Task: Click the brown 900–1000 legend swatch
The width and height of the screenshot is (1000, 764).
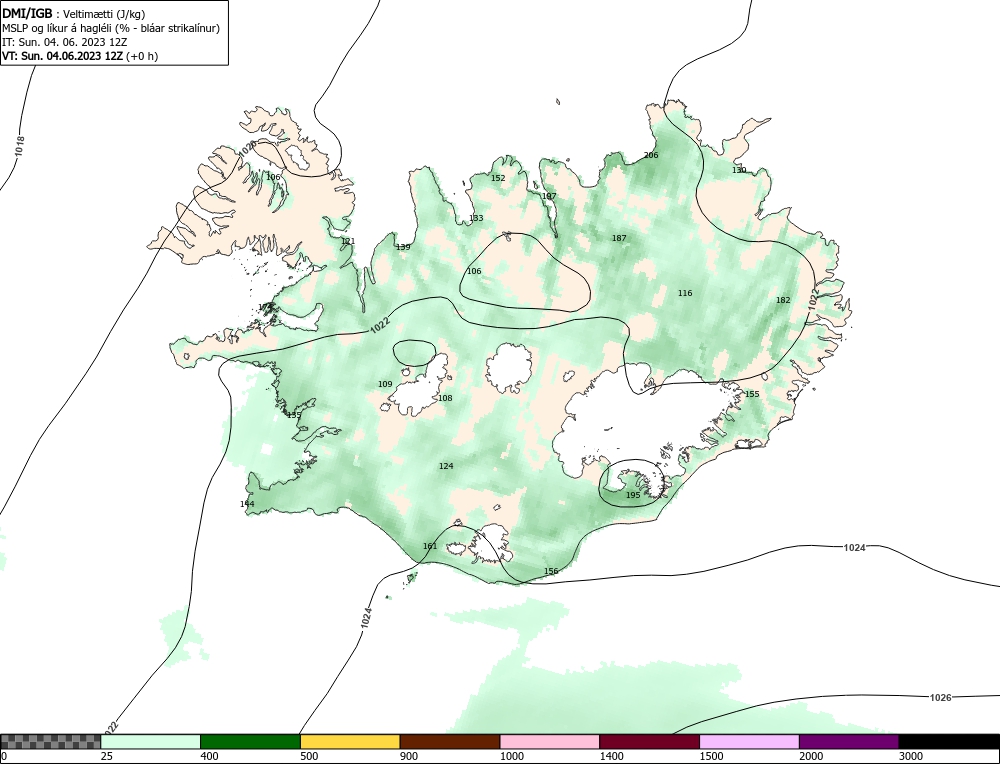Action: pos(450,742)
